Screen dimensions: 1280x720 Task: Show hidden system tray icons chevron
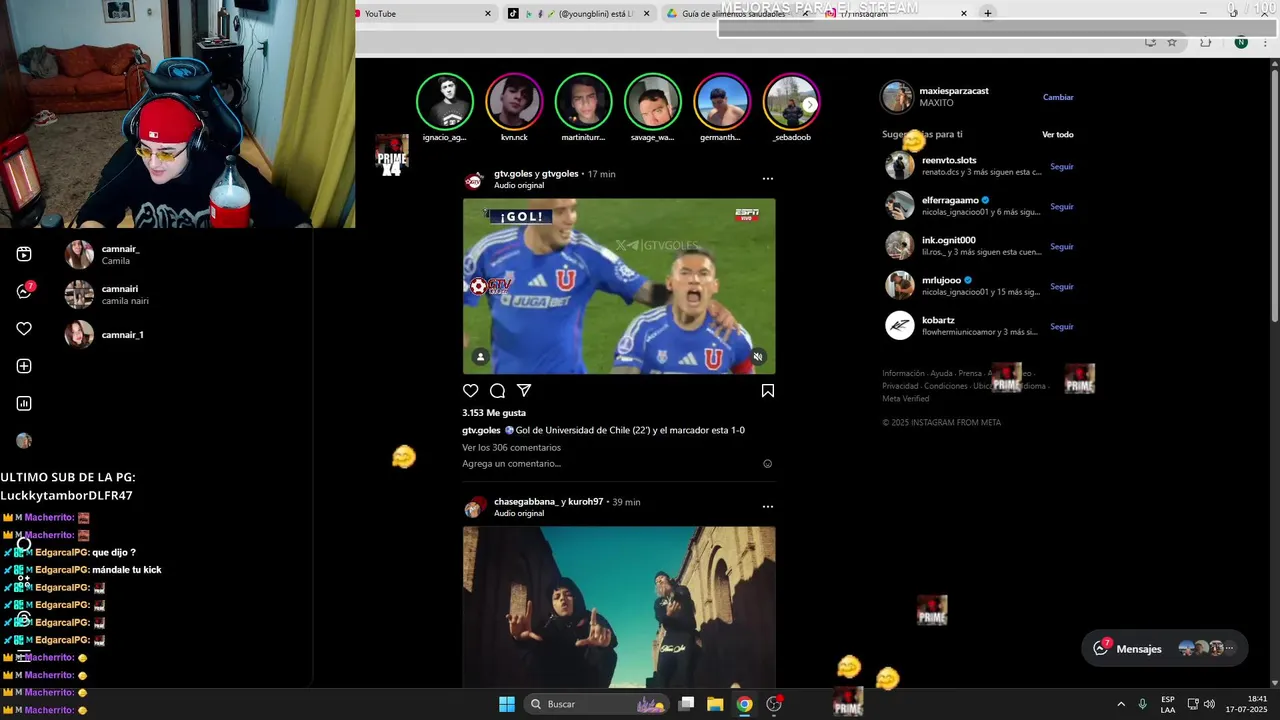pos(1121,704)
